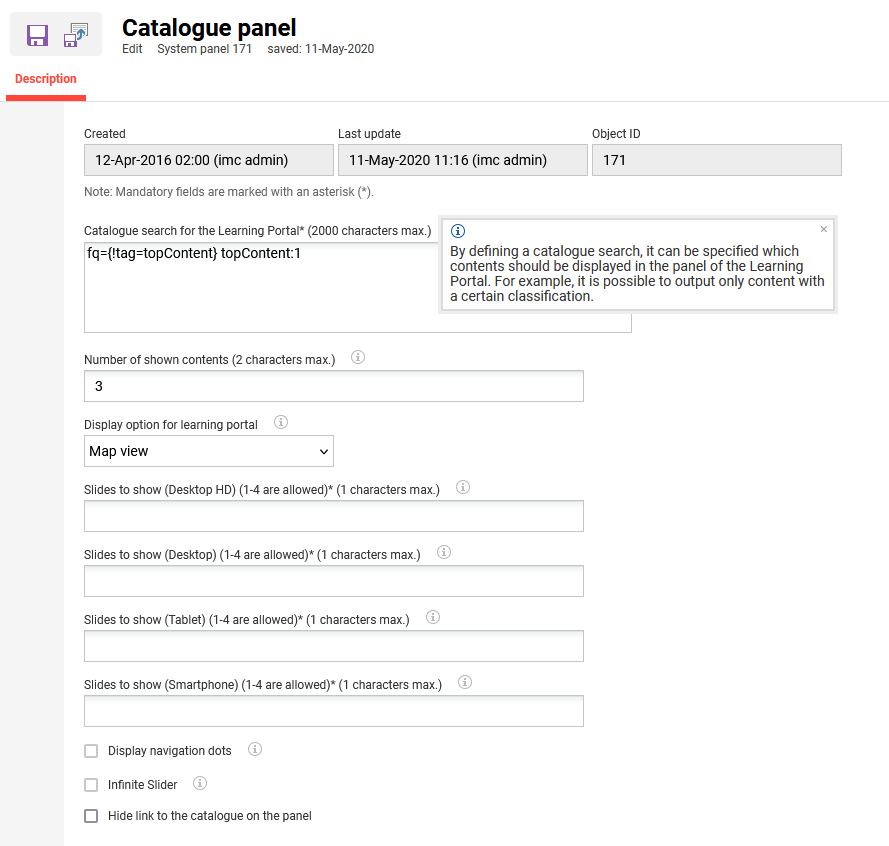Switch to the Description tab
The image size is (889, 846).
(46, 79)
